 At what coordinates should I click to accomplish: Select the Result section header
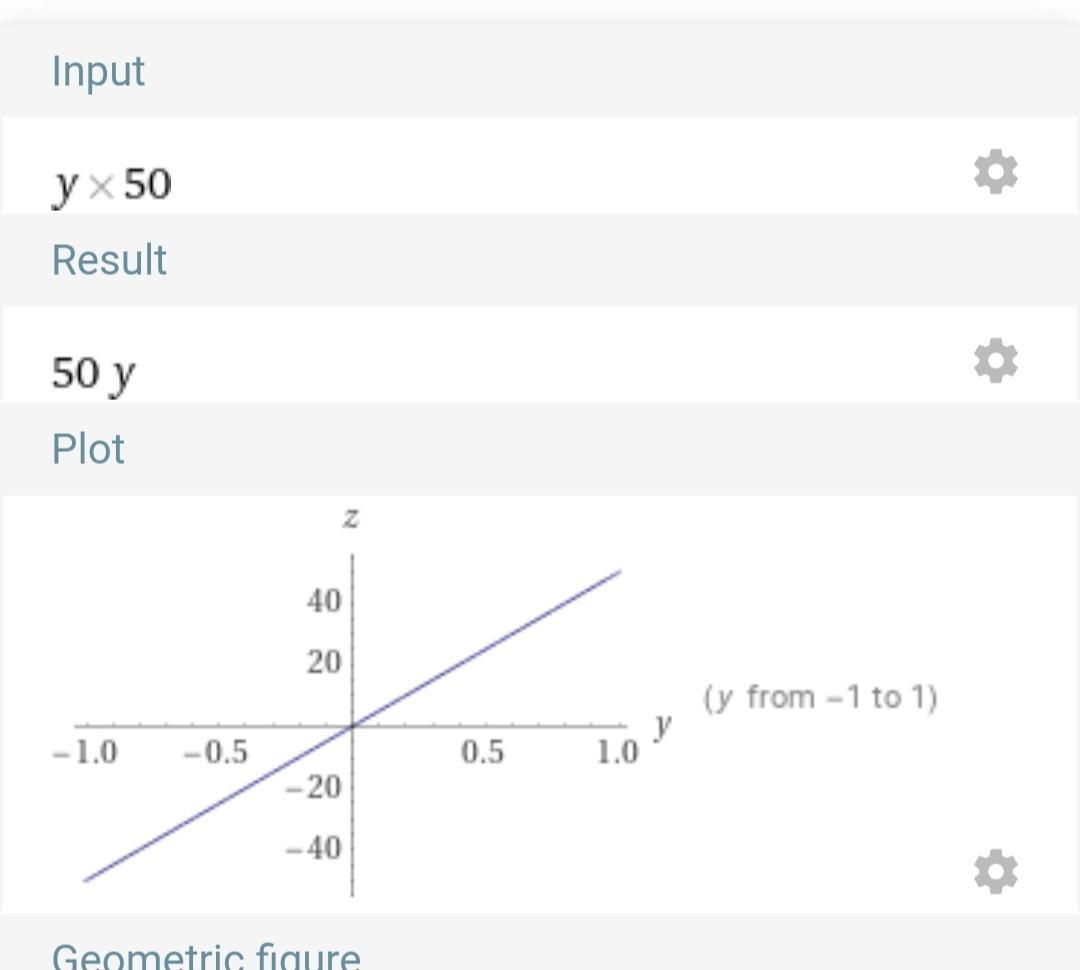pos(109,260)
